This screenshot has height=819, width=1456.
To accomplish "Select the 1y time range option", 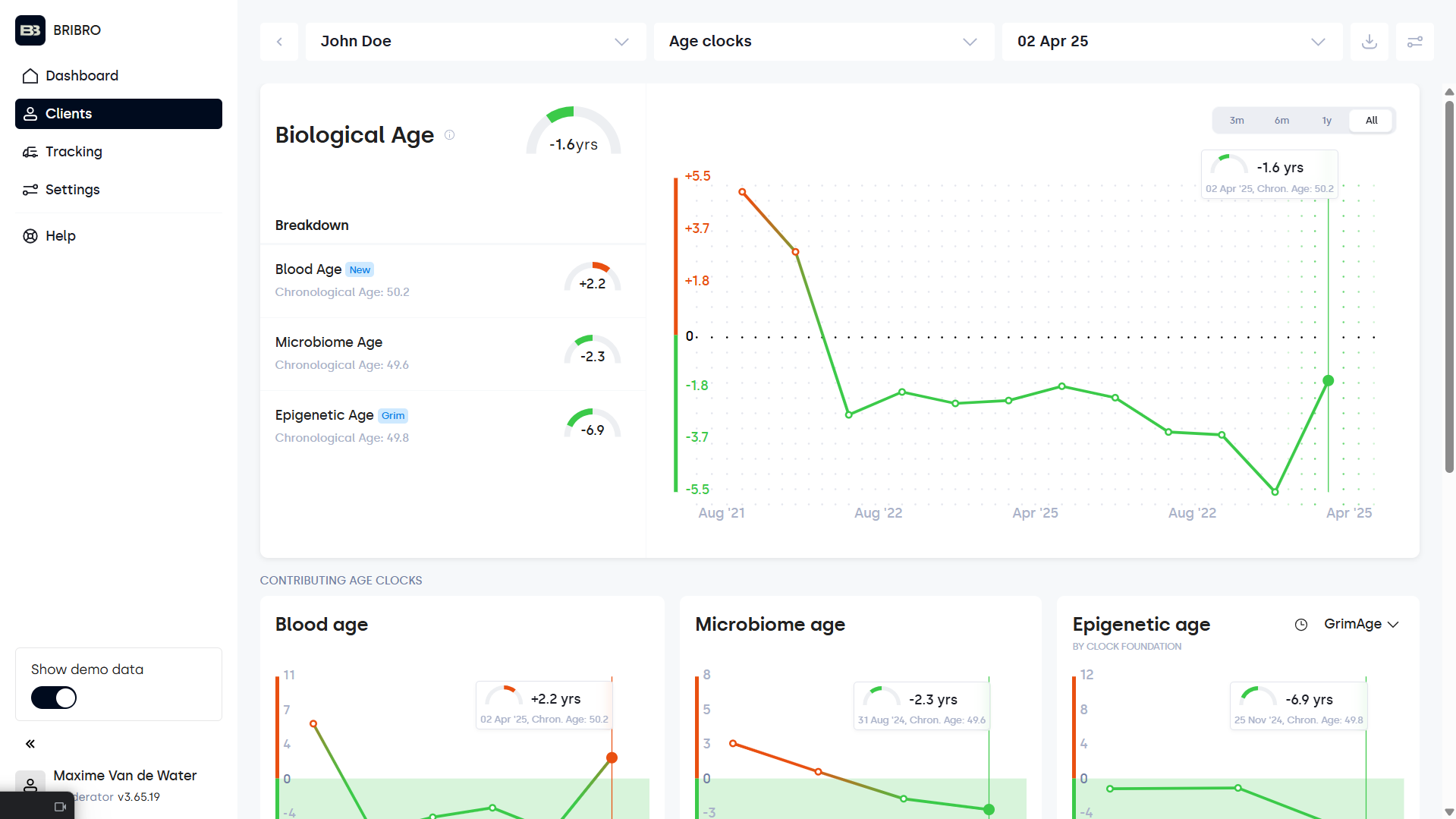I will coord(1326,121).
